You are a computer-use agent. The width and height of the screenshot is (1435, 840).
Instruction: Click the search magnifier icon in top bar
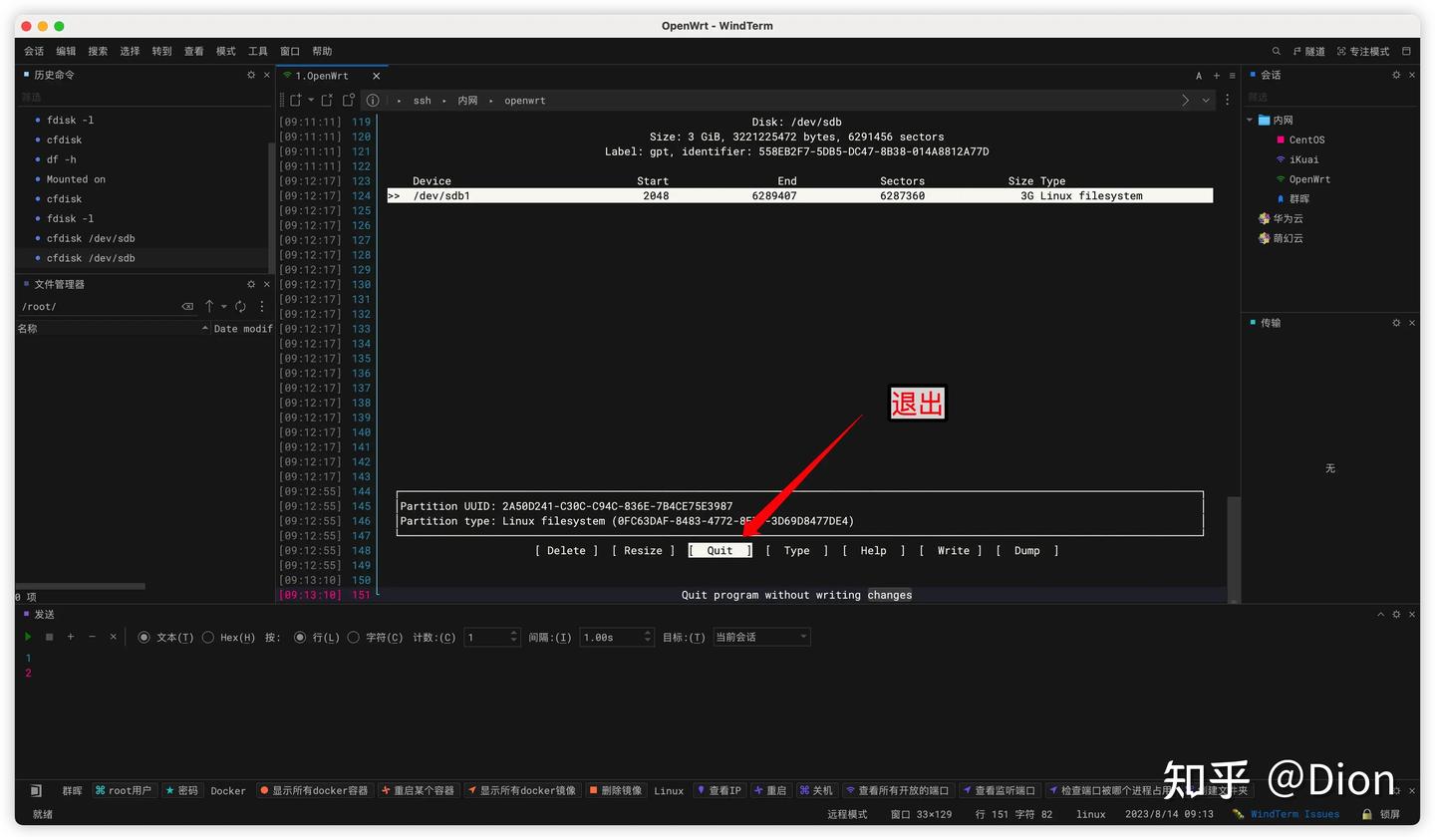pyautogui.click(x=1276, y=51)
